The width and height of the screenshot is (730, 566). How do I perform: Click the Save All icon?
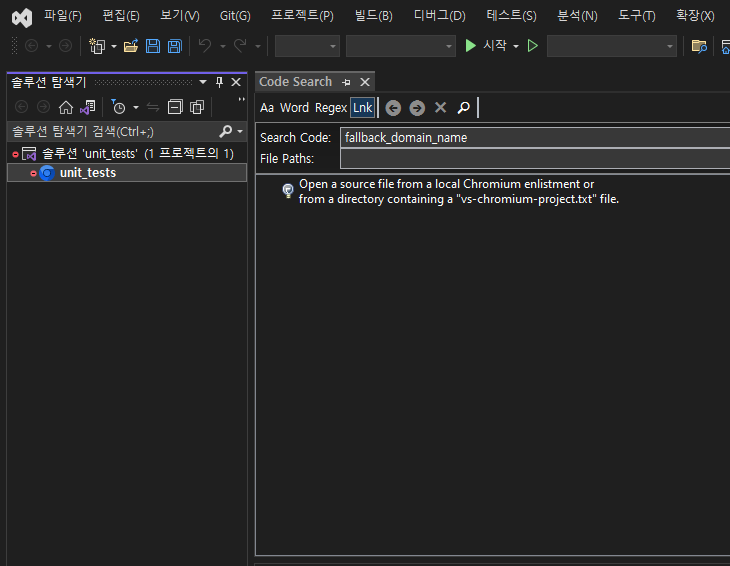[175, 46]
